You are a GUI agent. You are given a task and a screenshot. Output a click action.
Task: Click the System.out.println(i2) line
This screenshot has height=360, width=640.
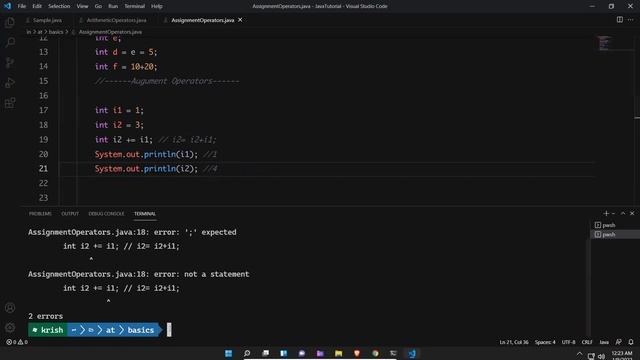(146, 169)
